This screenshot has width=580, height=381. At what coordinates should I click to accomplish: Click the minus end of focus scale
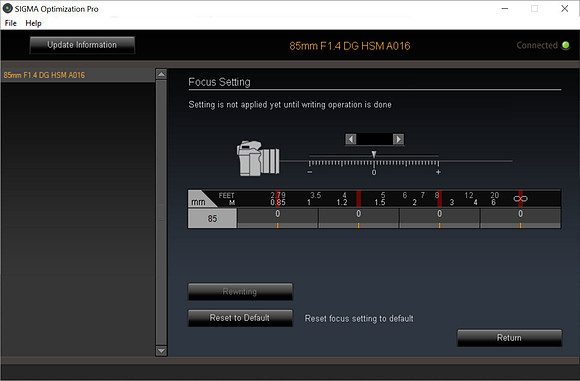[x=310, y=172]
